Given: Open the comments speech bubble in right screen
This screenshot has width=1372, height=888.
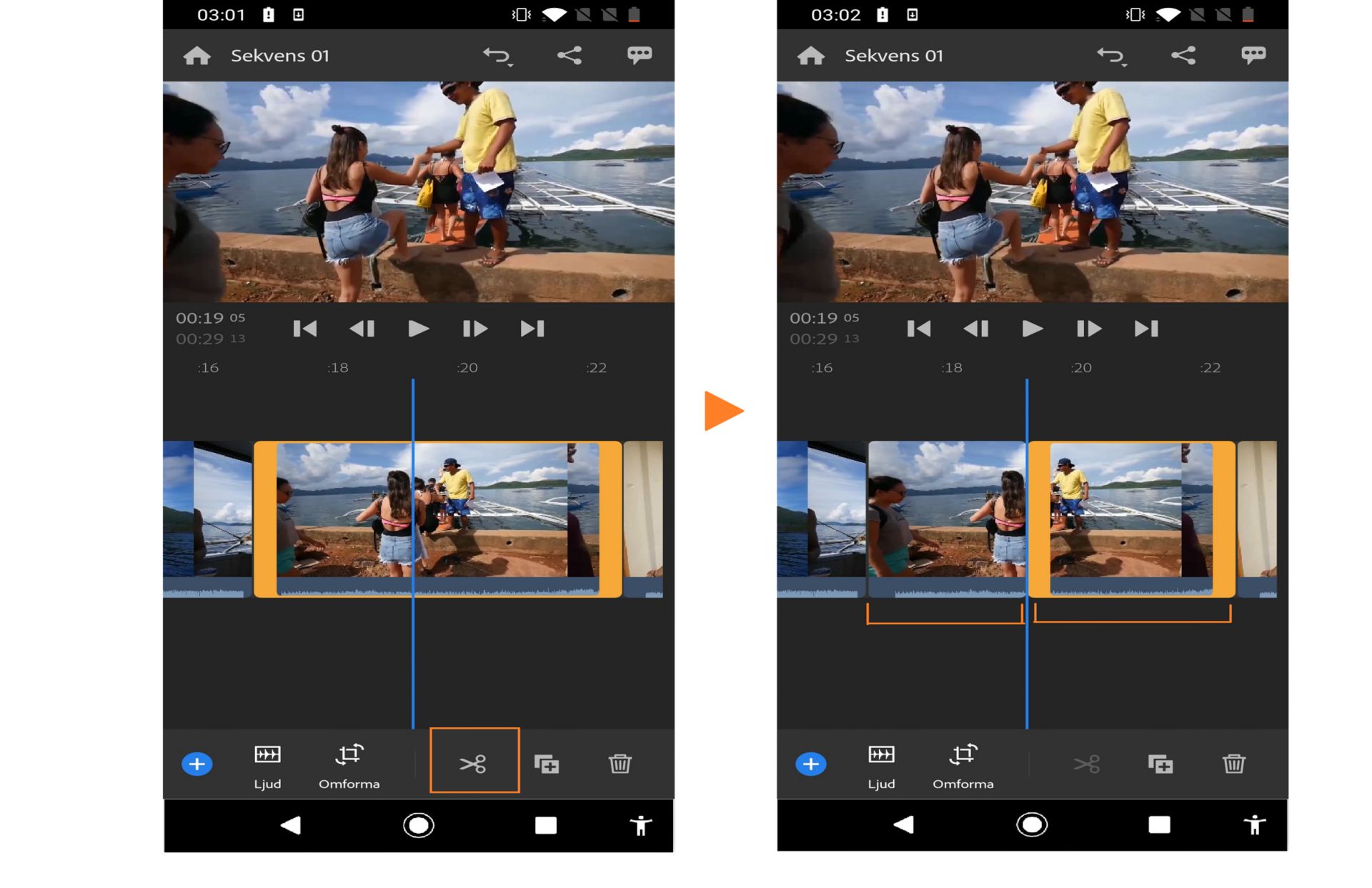Looking at the screenshot, I should pos(1253,55).
